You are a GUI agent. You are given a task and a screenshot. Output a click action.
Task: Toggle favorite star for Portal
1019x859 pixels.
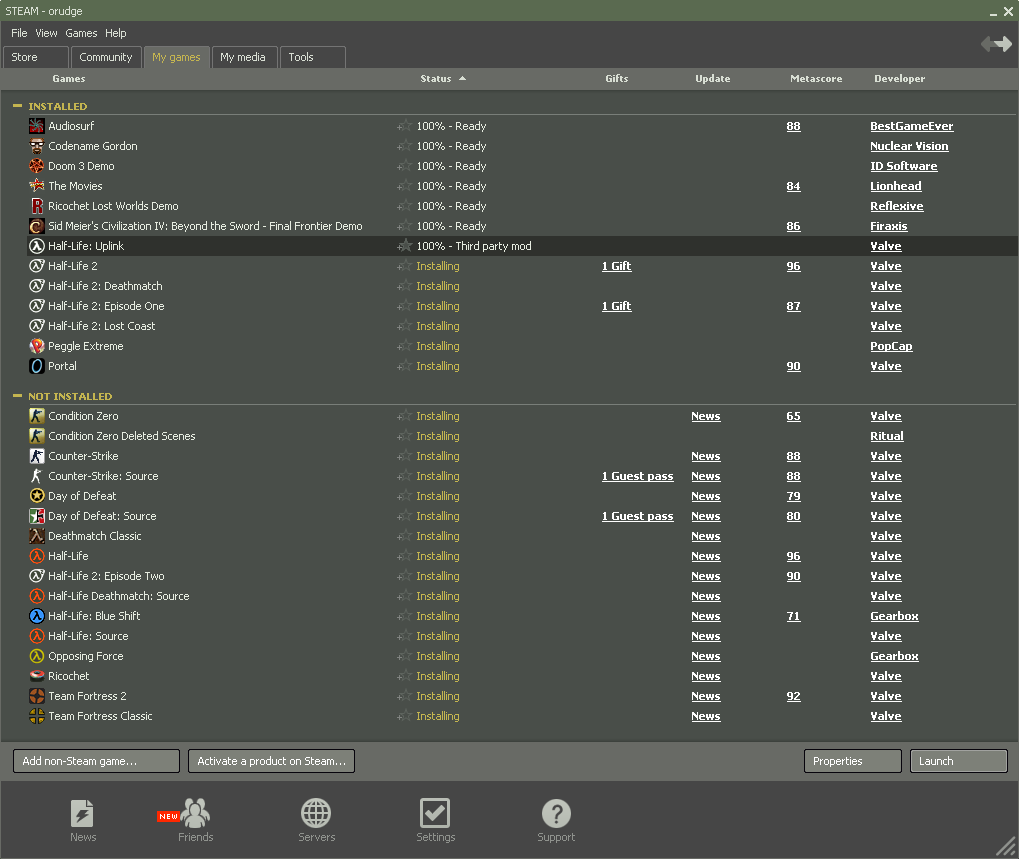(x=404, y=366)
